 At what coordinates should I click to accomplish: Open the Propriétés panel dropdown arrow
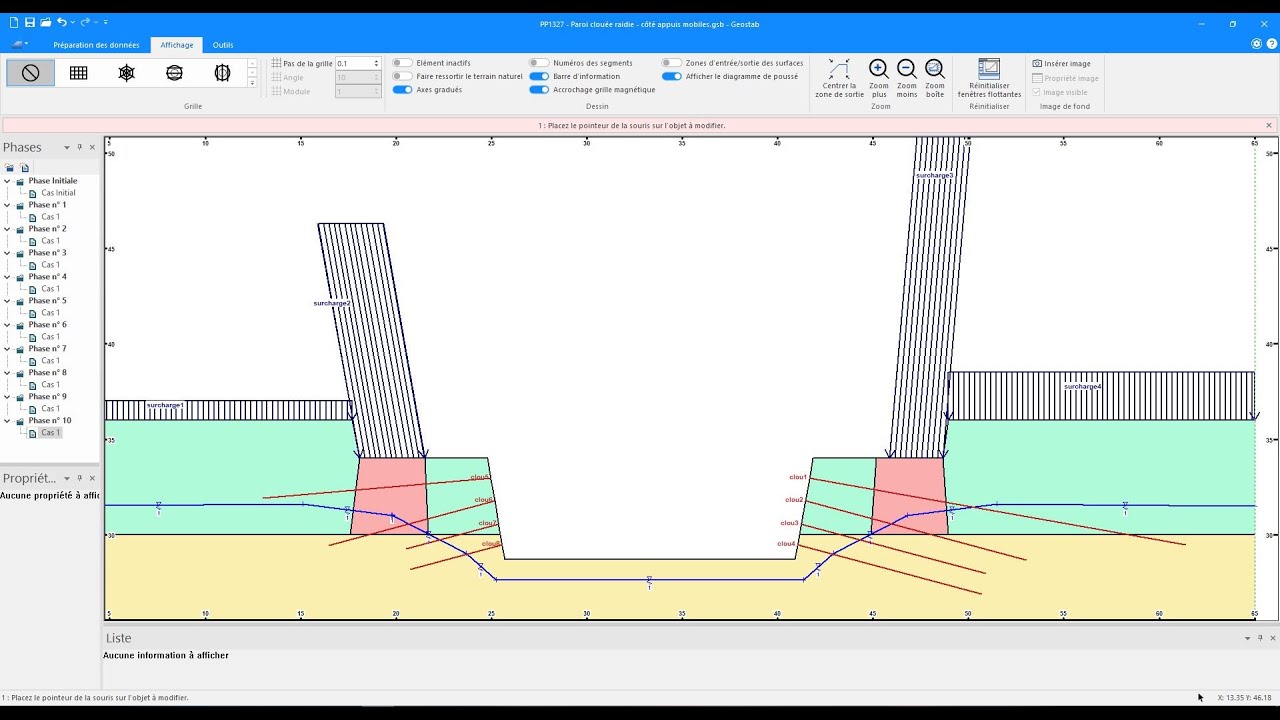point(67,478)
